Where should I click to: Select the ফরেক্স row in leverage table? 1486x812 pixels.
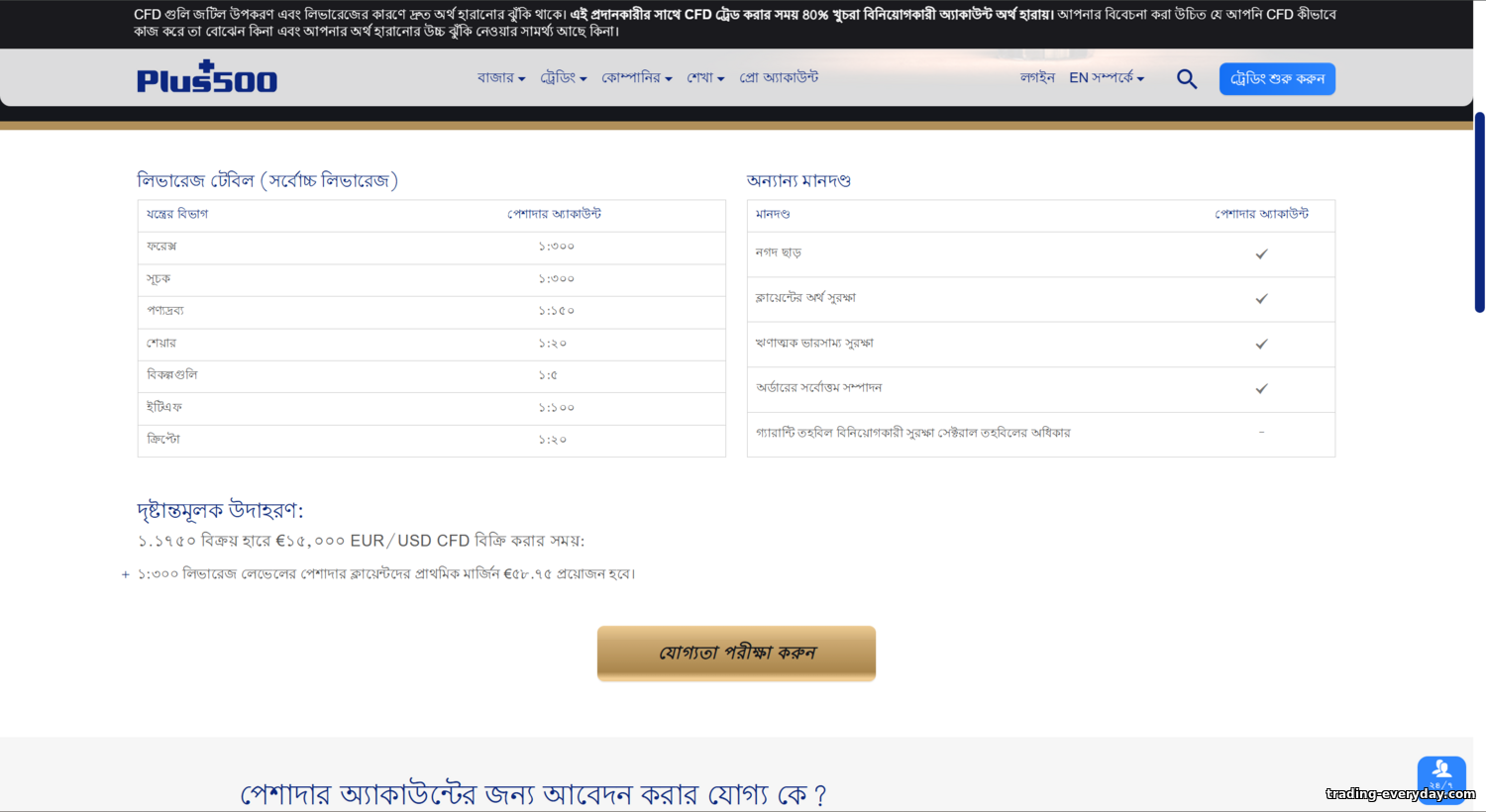(x=431, y=247)
